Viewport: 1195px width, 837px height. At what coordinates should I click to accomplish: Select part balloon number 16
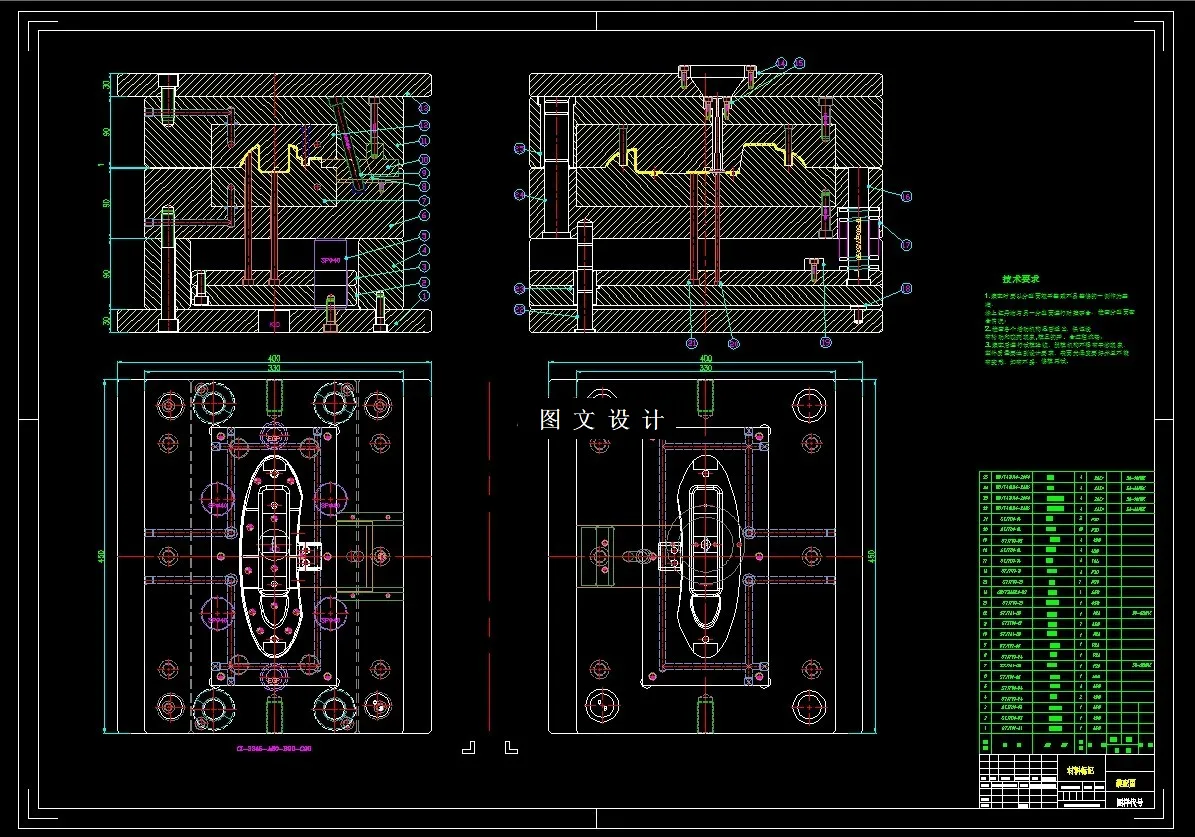click(905, 196)
